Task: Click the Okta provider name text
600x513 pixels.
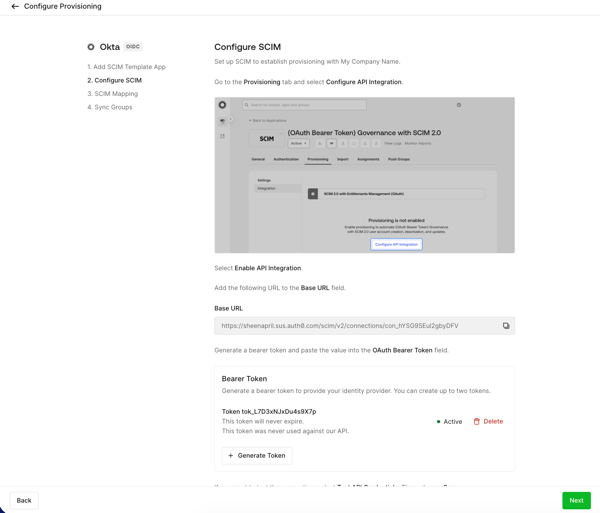Action: [x=110, y=47]
